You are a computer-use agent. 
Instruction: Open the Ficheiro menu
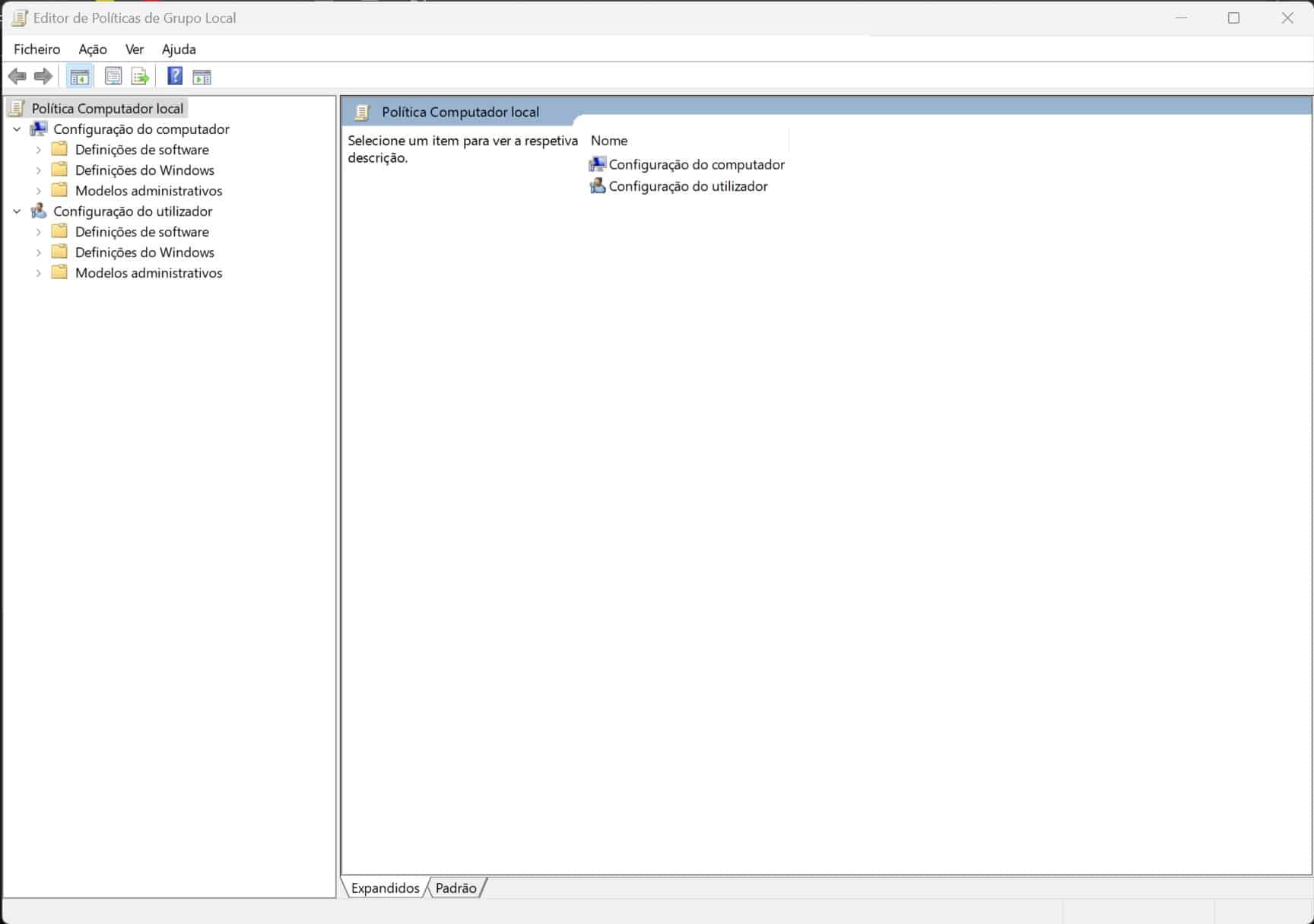tap(36, 49)
